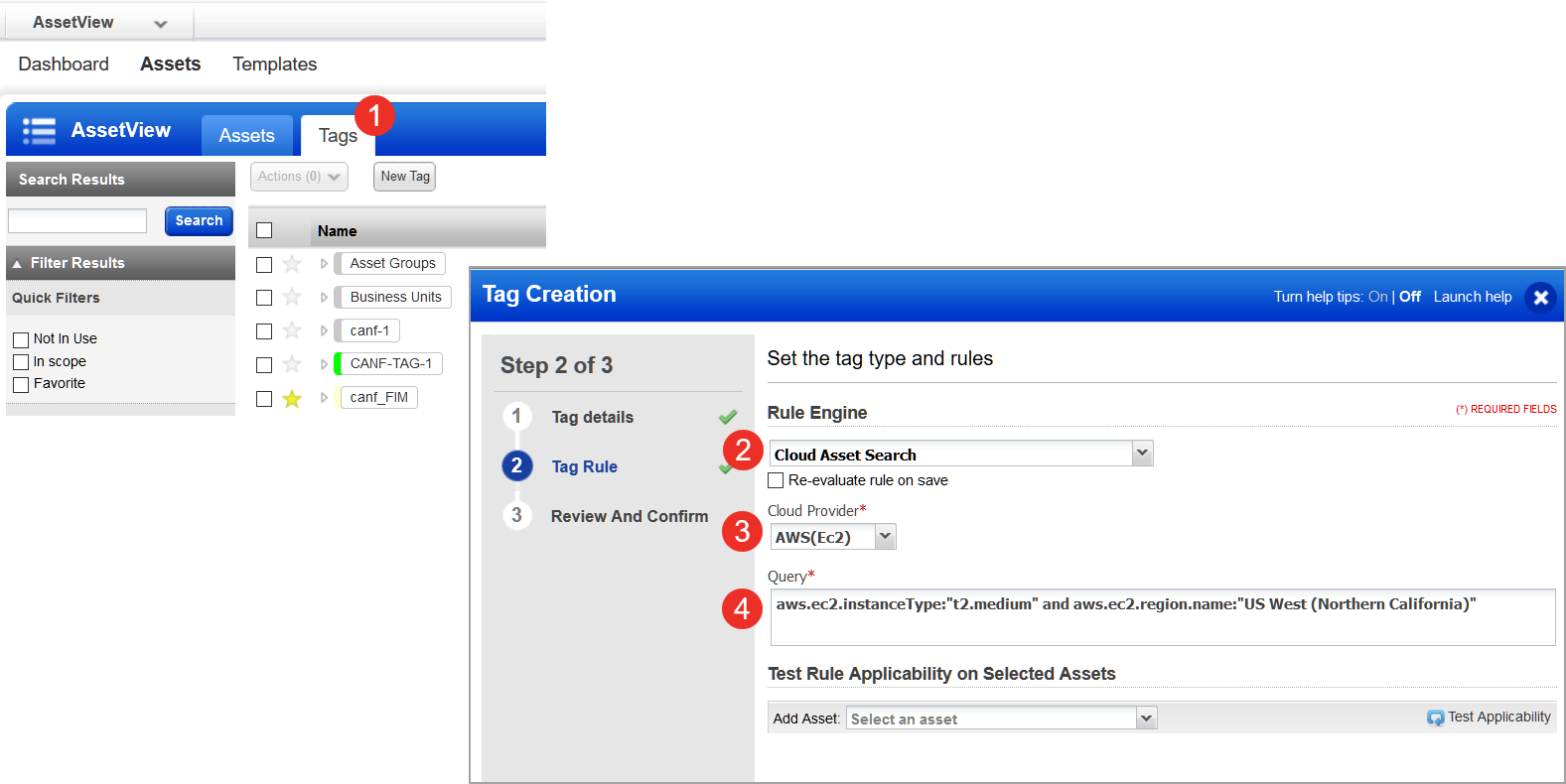Open the Cloud Asset Search rule engine dropdown

(1142, 454)
